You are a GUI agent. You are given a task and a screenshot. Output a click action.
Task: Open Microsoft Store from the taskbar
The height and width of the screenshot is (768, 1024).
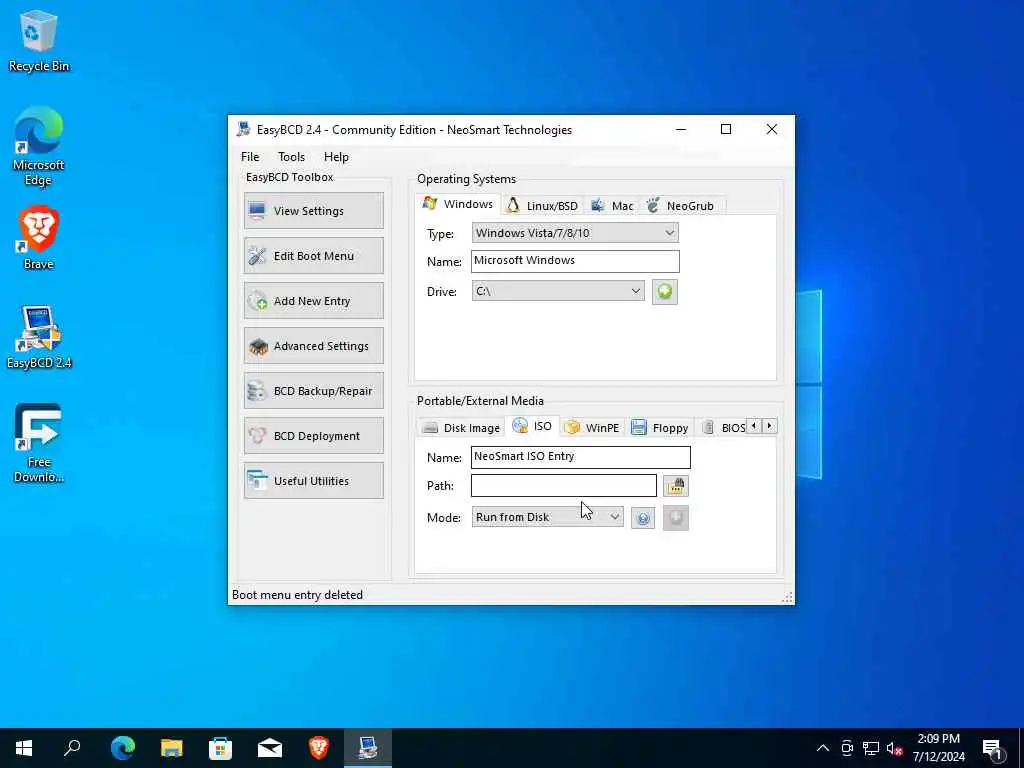click(221, 748)
